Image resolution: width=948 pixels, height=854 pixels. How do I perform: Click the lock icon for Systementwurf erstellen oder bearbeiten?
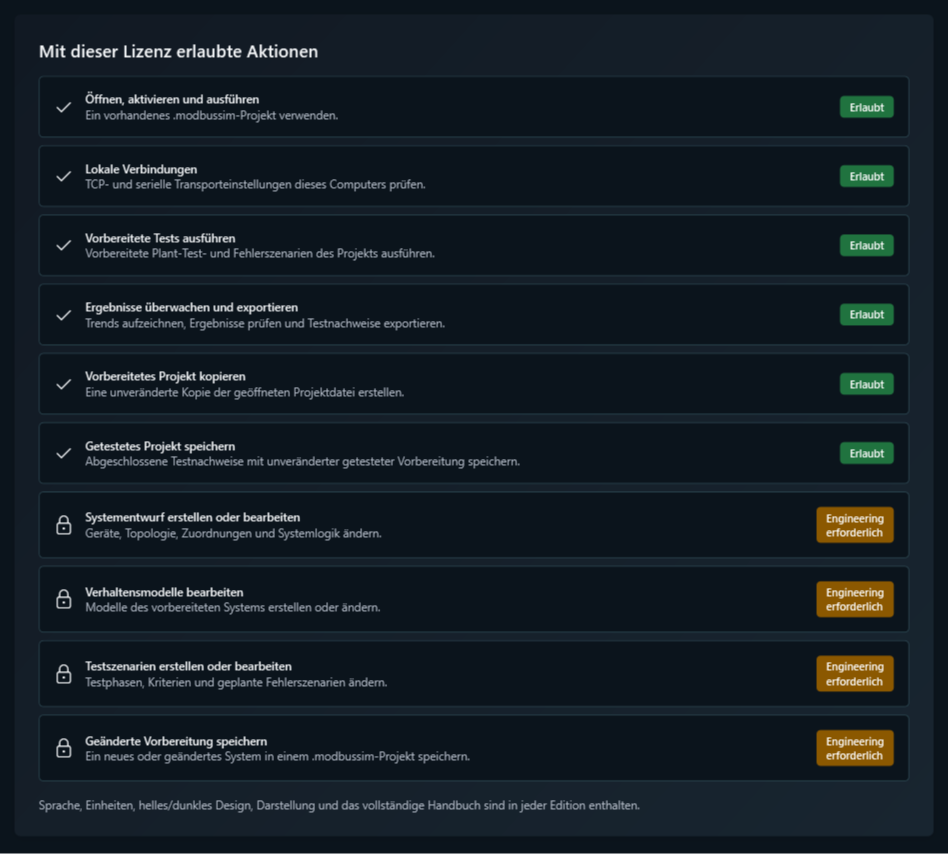point(63,525)
